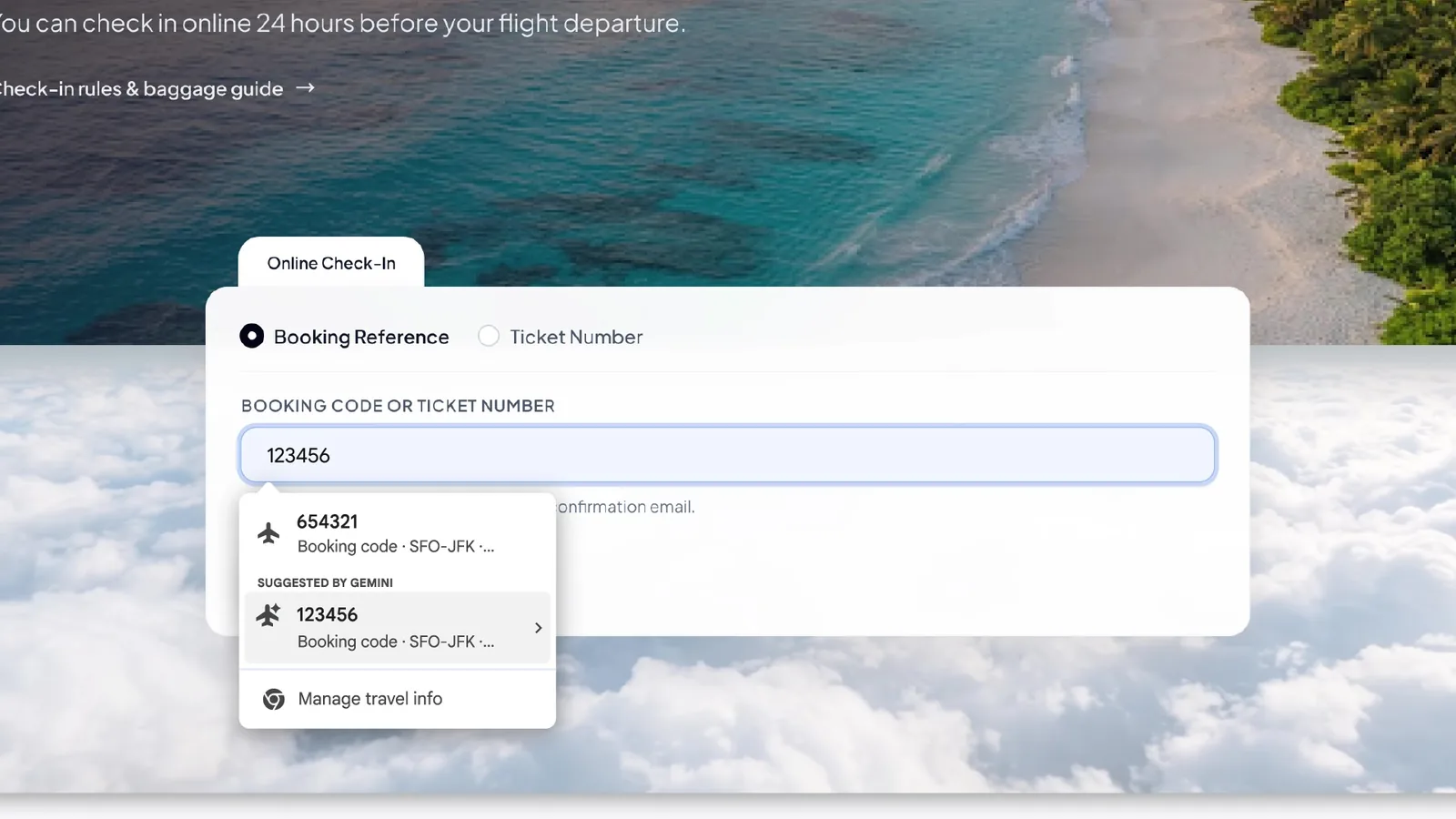Click the confirmation email hint text
Image resolution: width=1456 pixels, height=819 pixels.
(x=626, y=507)
